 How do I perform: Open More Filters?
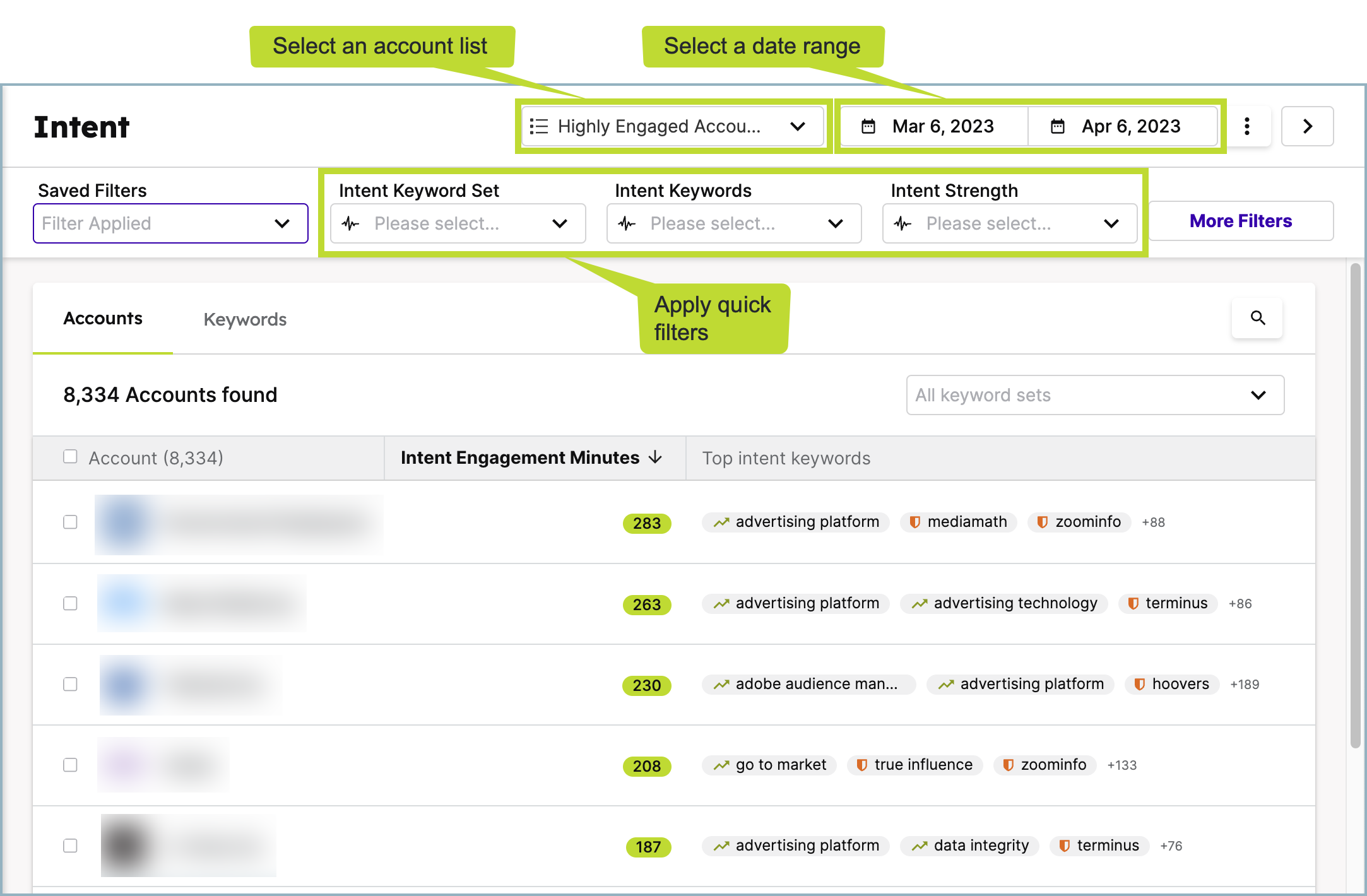click(1241, 221)
